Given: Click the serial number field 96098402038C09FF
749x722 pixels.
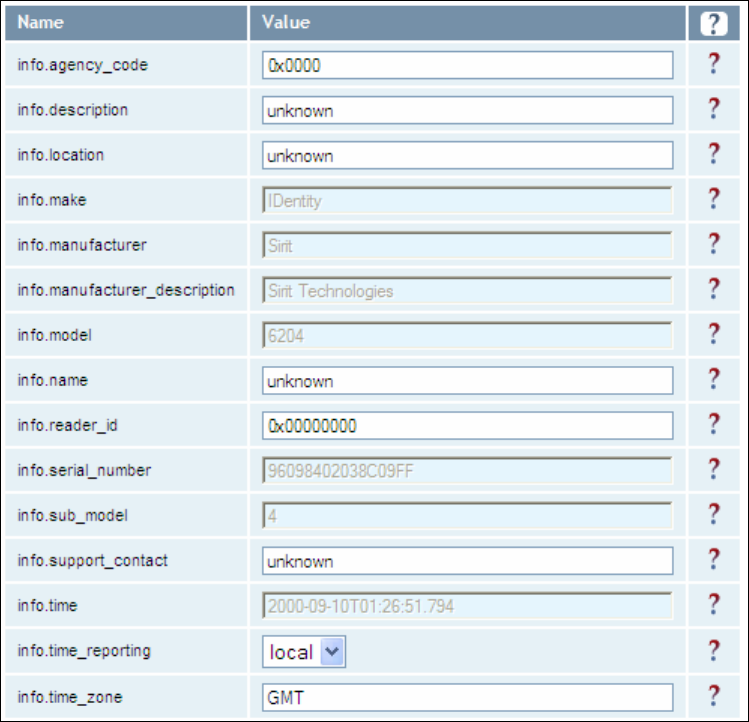Looking at the screenshot, I should [x=468, y=471].
